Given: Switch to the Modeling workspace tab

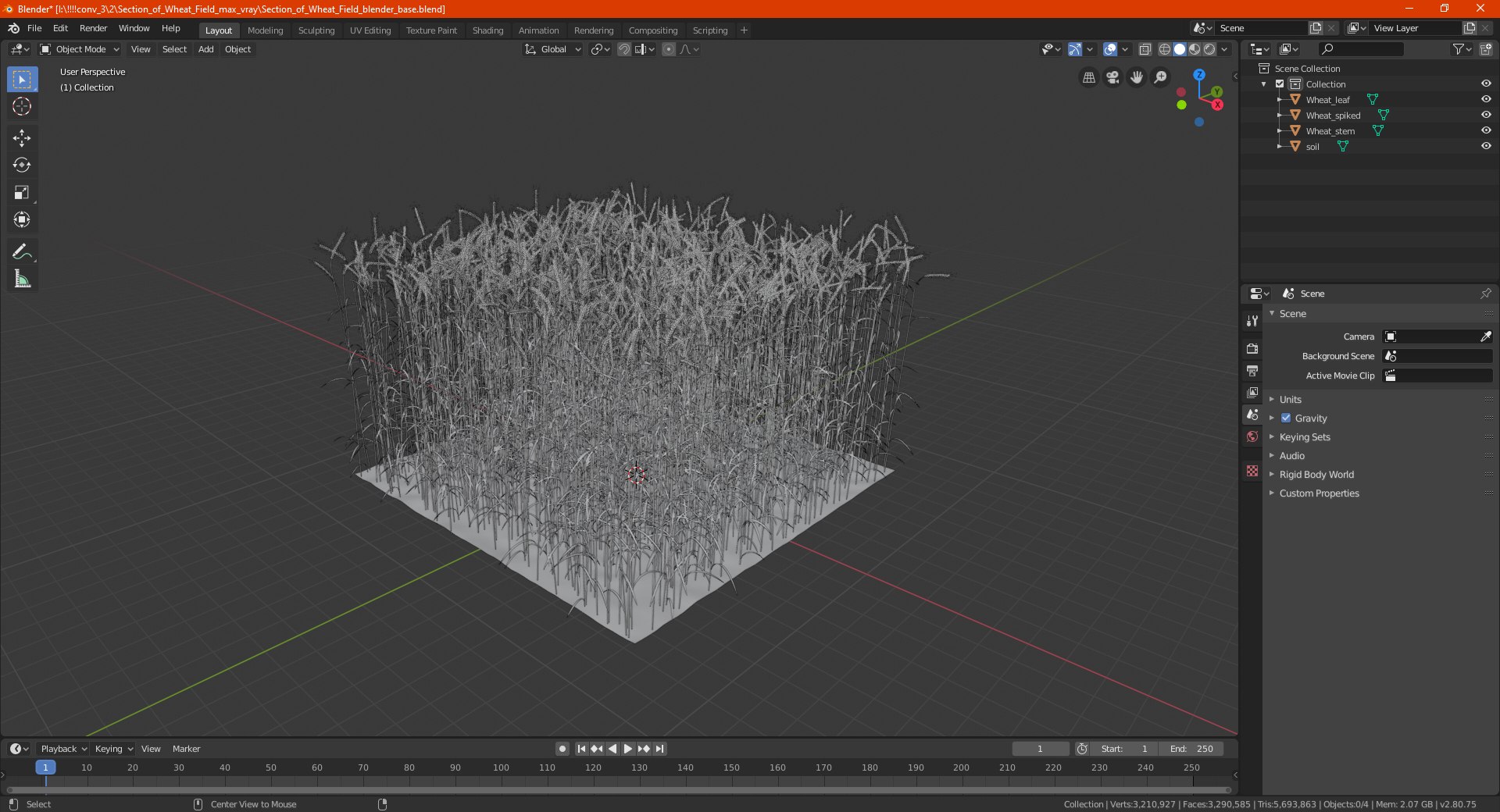Looking at the screenshot, I should (265, 30).
